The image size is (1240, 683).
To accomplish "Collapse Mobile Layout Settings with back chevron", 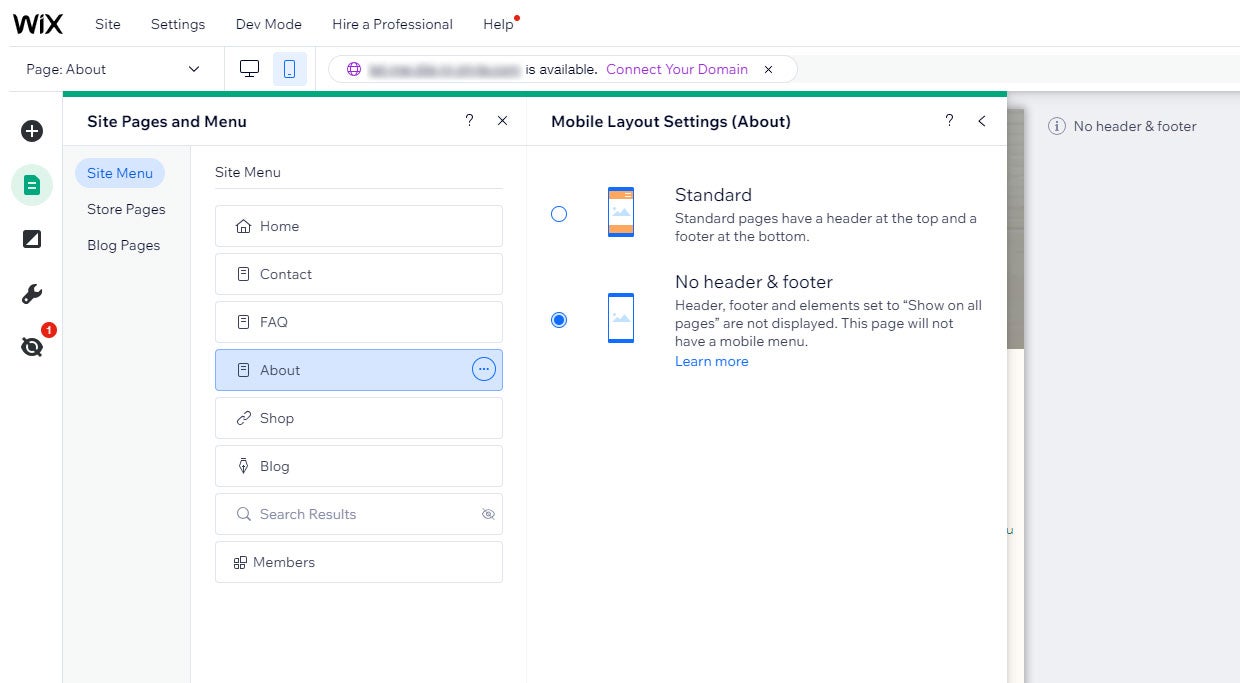I will point(982,121).
